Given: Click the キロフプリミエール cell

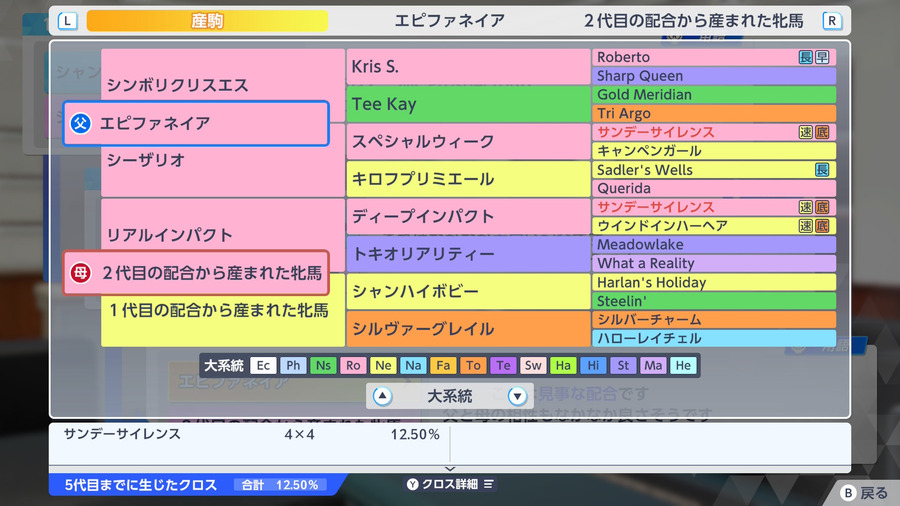Looking at the screenshot, I should [x=468, y=178].
